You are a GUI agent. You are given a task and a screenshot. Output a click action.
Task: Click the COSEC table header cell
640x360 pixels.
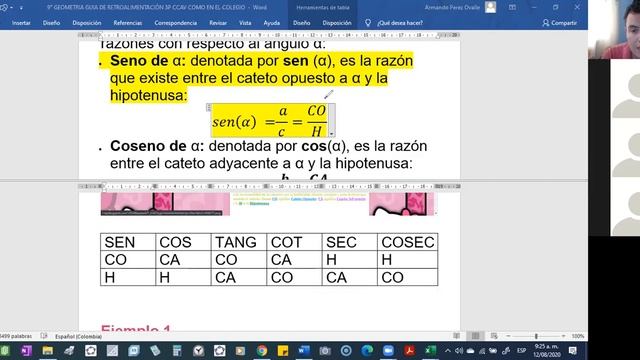407,242
